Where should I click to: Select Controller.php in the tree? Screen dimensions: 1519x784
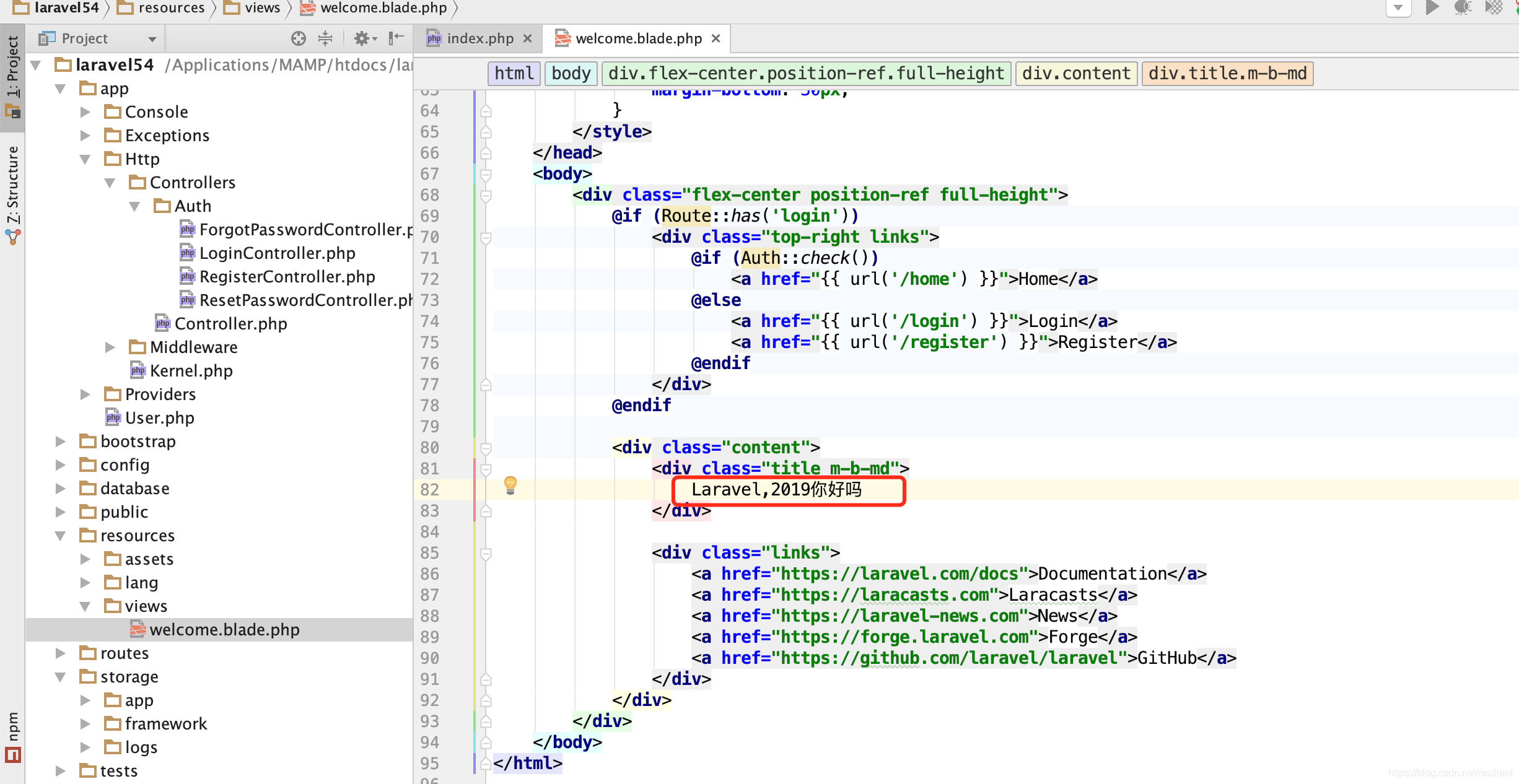[221, 324]
